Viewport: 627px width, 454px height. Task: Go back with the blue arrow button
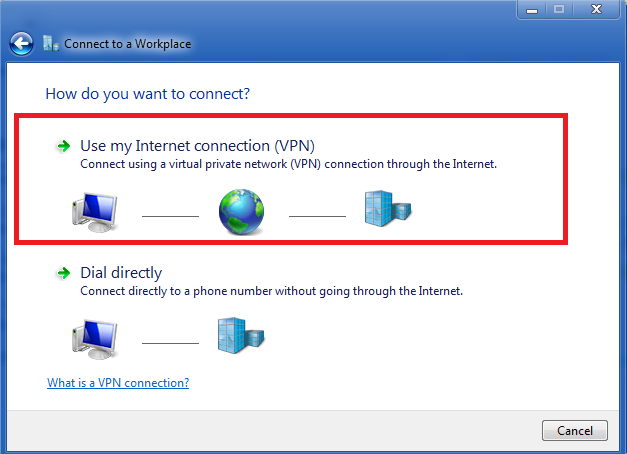point(21,44)
